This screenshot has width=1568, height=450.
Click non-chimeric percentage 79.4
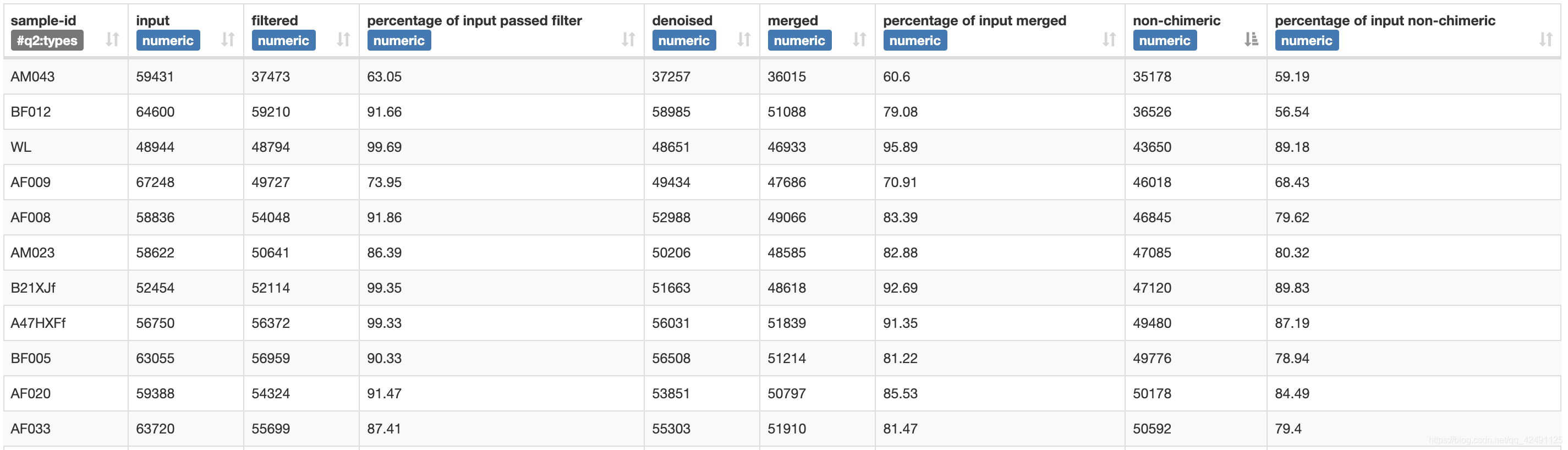[1289, 429]
